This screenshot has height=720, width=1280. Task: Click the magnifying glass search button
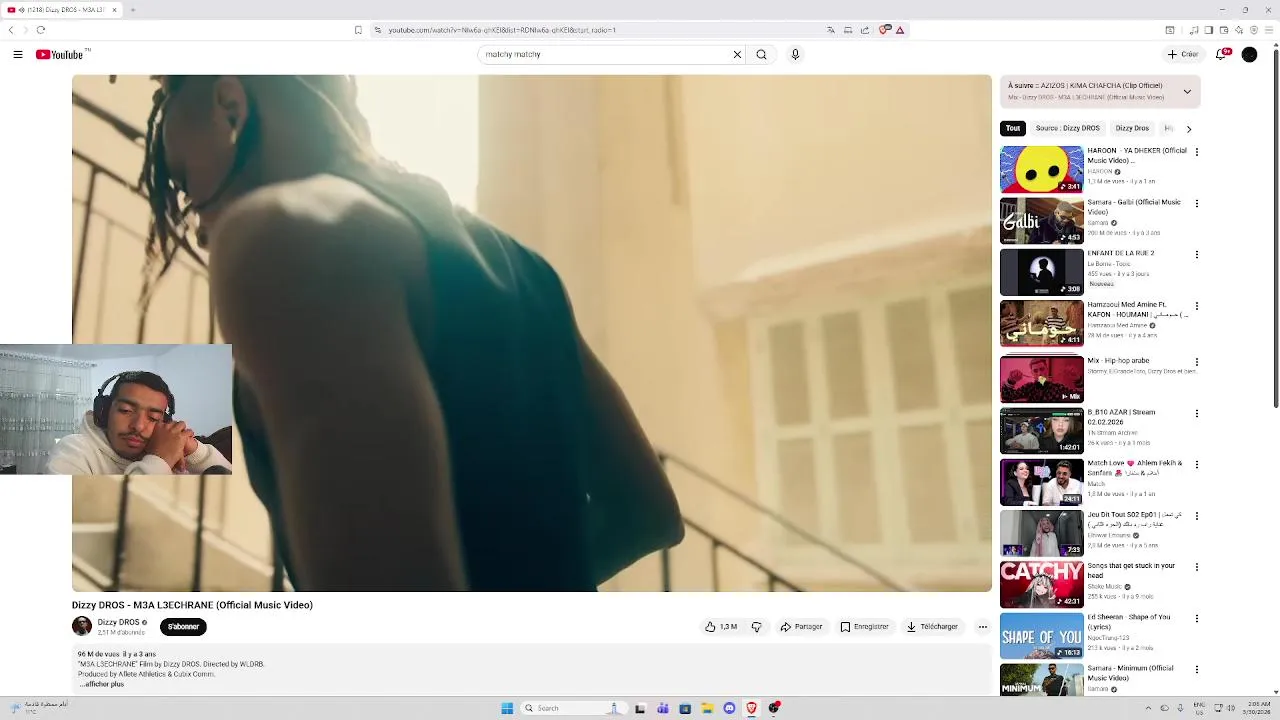pyautogui.click(x=761, y=55)
